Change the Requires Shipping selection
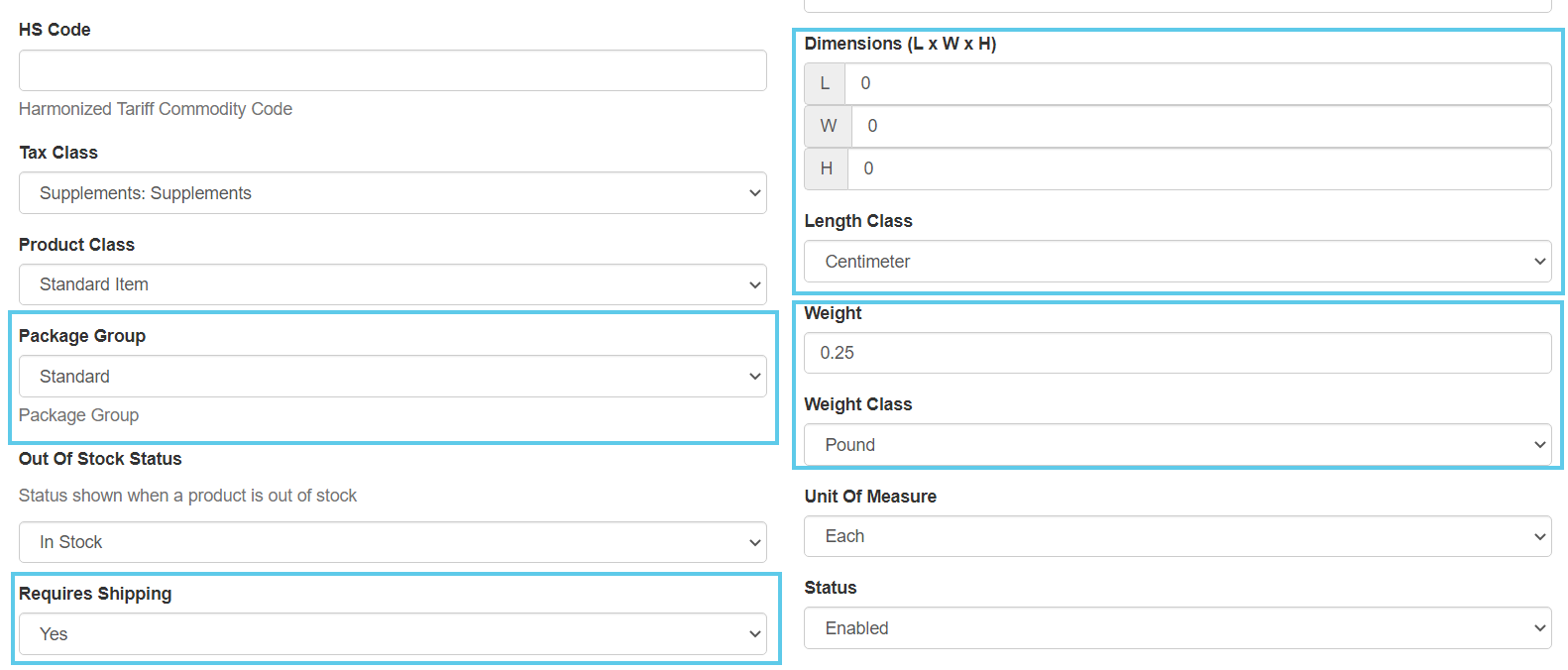The height and width of the screenshot is (670, 1568). (x=392, y=634)
